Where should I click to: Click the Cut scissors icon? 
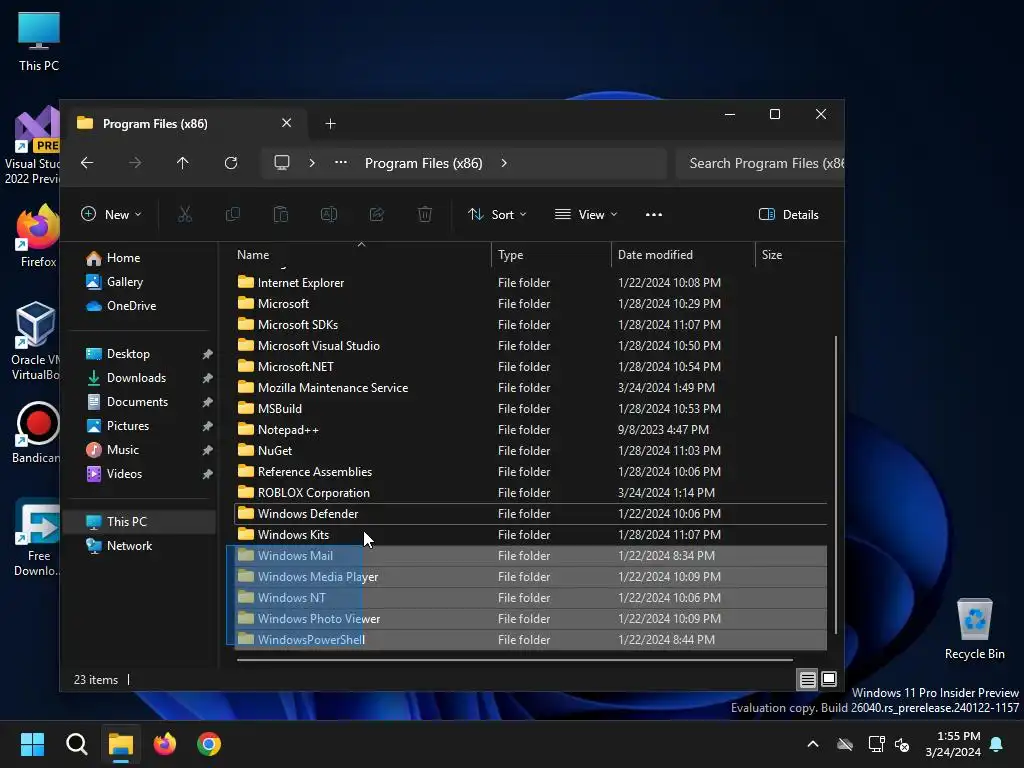tap(185, 214)
